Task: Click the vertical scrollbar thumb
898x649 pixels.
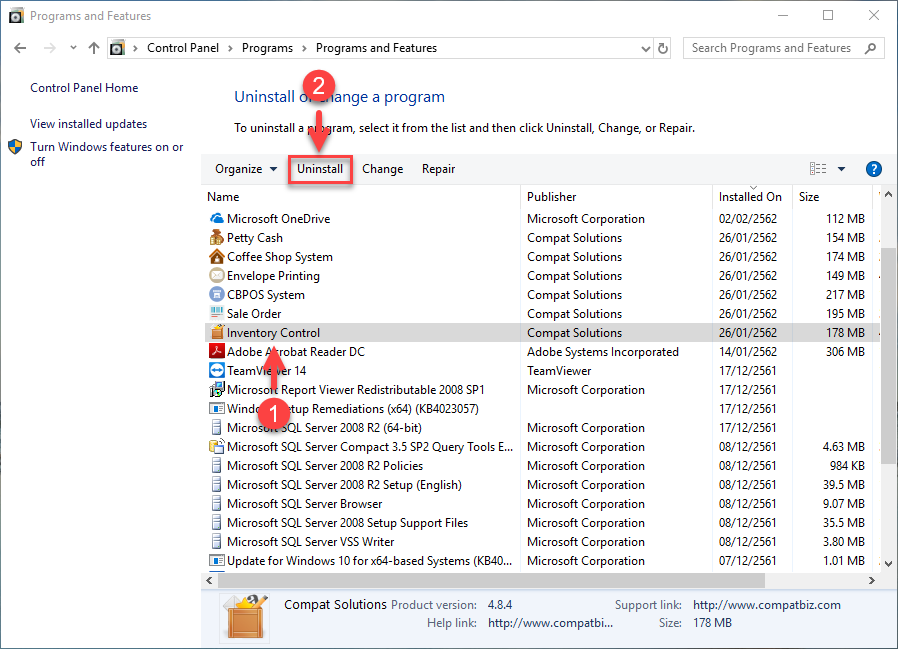Action: pyautogui.click(x=888, y=356)
